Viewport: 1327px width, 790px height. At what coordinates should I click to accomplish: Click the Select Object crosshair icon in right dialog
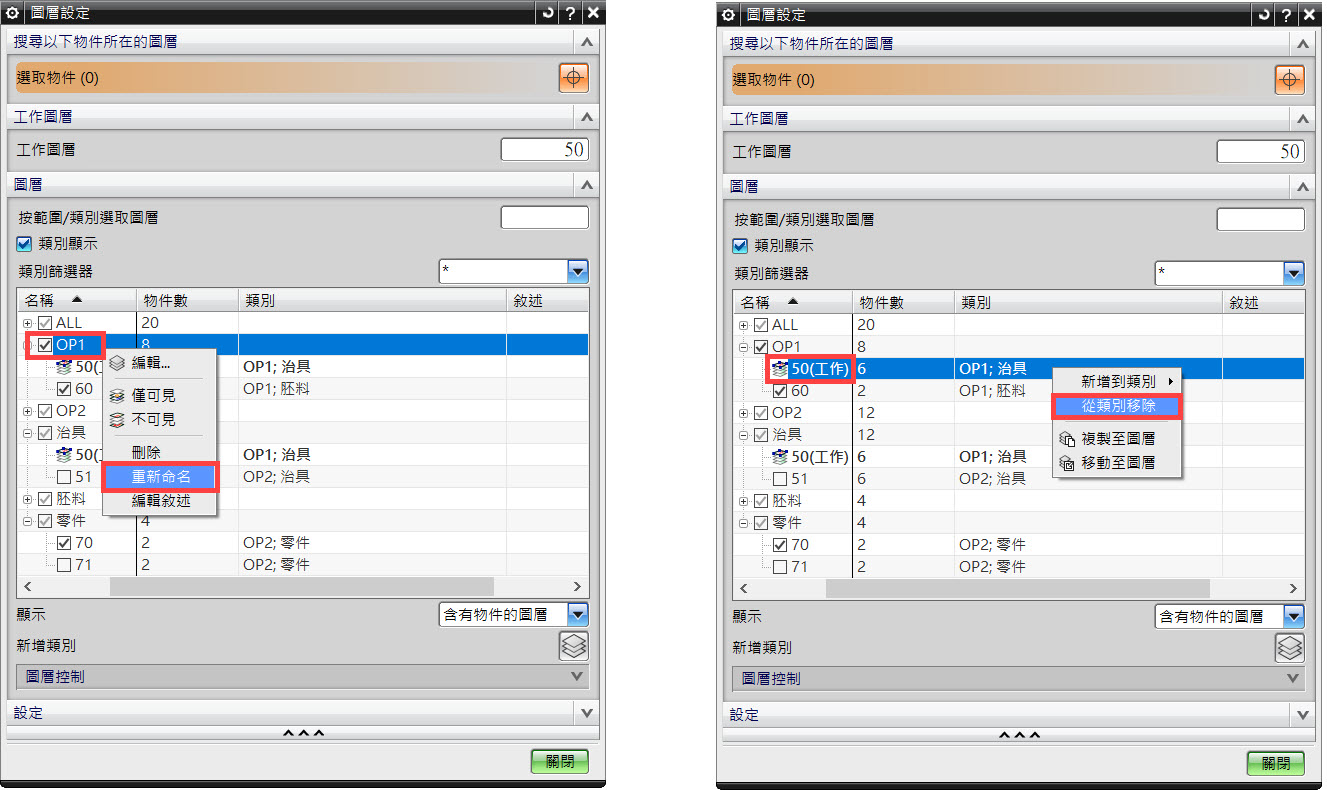coord(1290,79)
